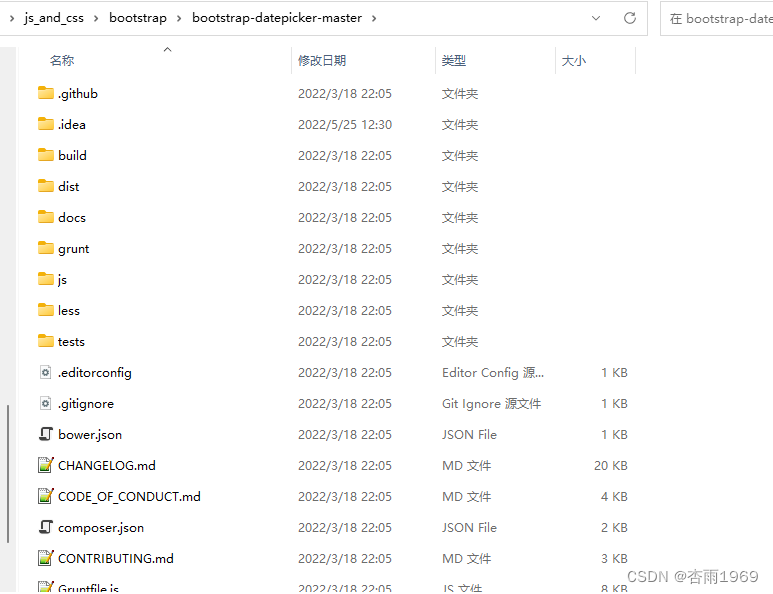Navigate to bootstrap in breadcrumb
Image resolution: width=773 pixels, height=594 pixels.
tap(138, 18)
